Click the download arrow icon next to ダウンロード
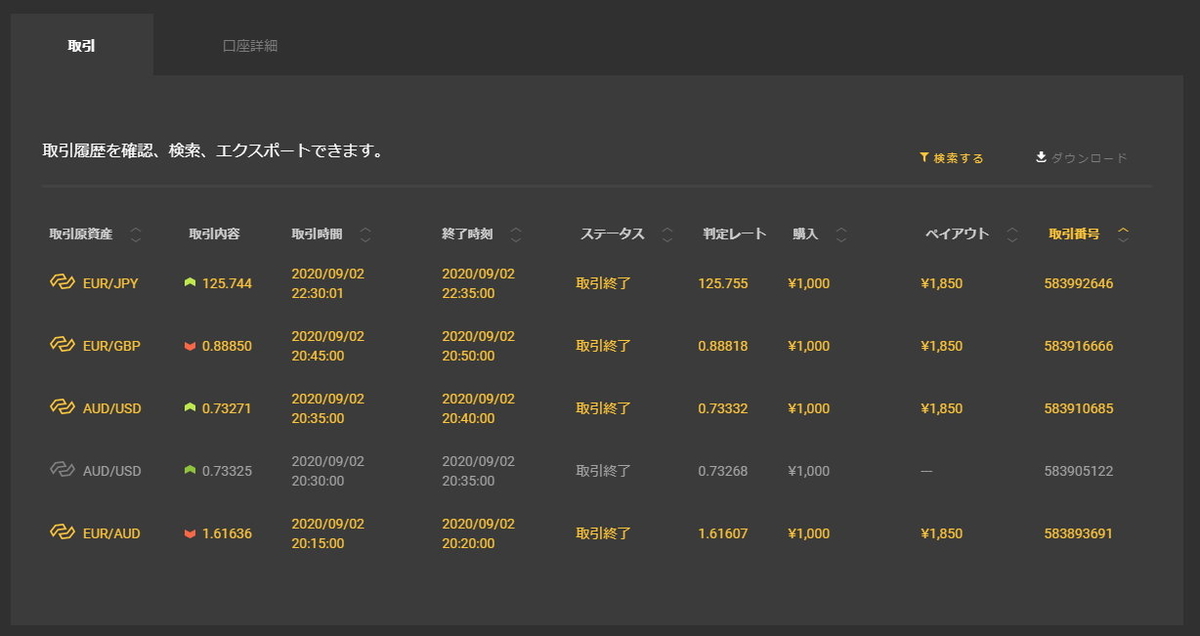Screen dimensions: 1200x636 [x=1041, y=157]
